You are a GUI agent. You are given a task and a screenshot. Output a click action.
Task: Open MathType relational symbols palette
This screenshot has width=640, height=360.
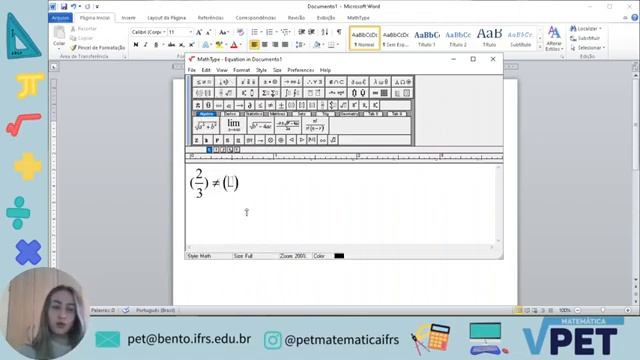tap(203, 82)
